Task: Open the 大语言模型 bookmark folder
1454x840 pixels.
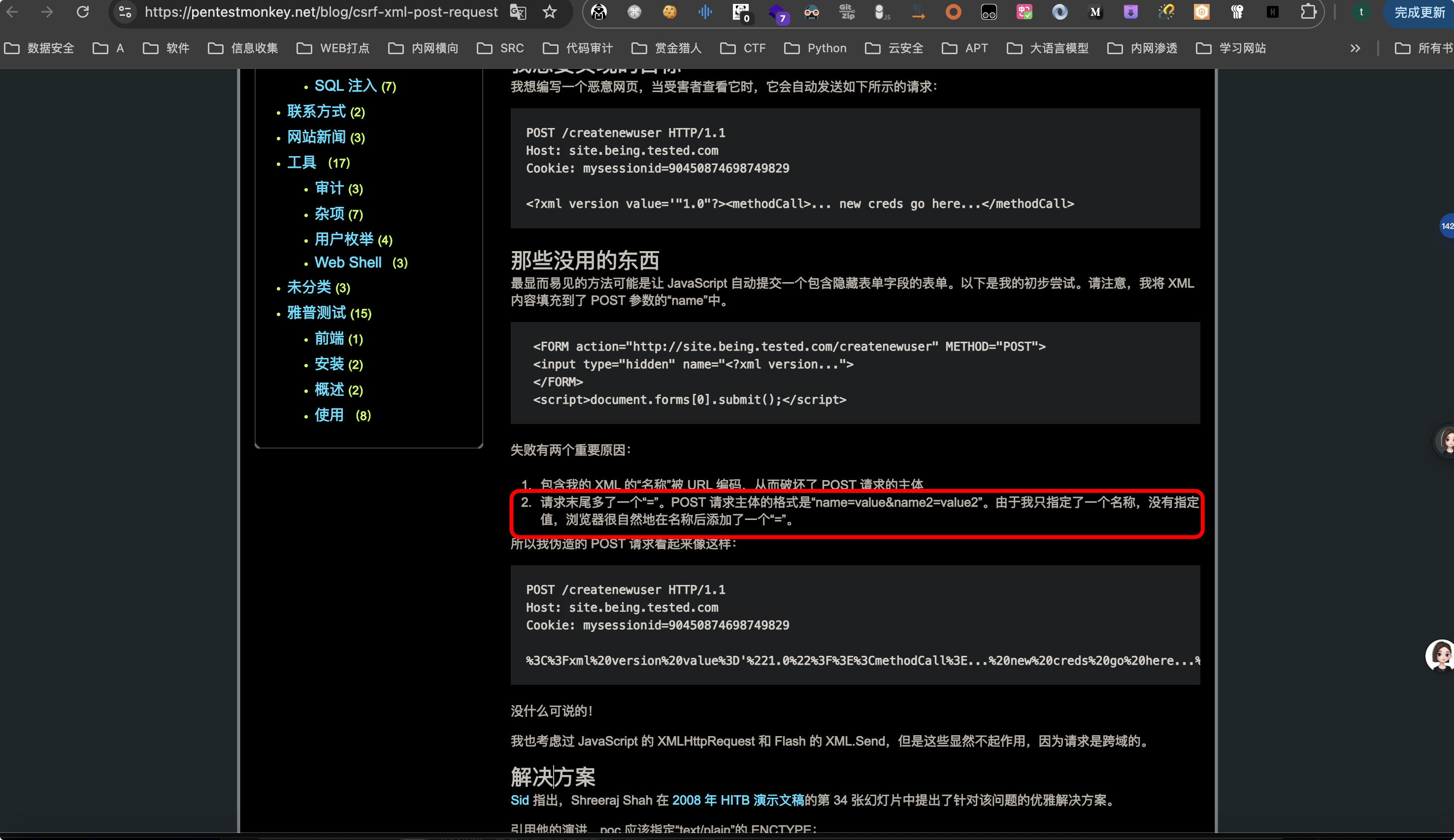Action: pos(1048,48)
